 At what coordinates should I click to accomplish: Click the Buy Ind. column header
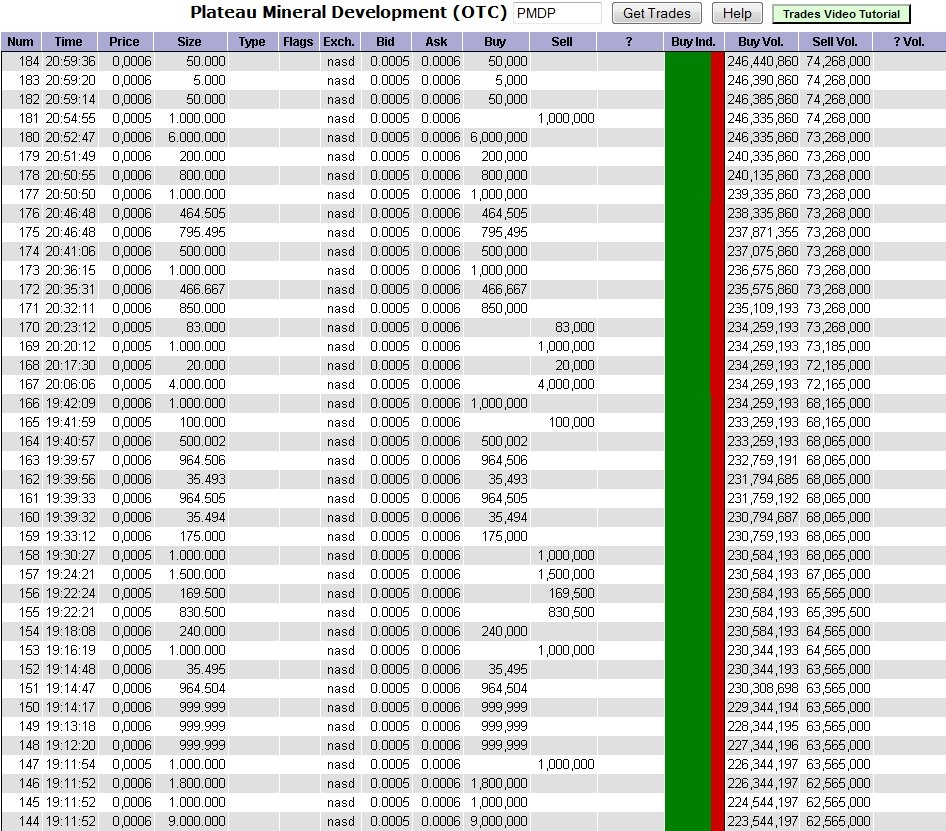(693, 42)
